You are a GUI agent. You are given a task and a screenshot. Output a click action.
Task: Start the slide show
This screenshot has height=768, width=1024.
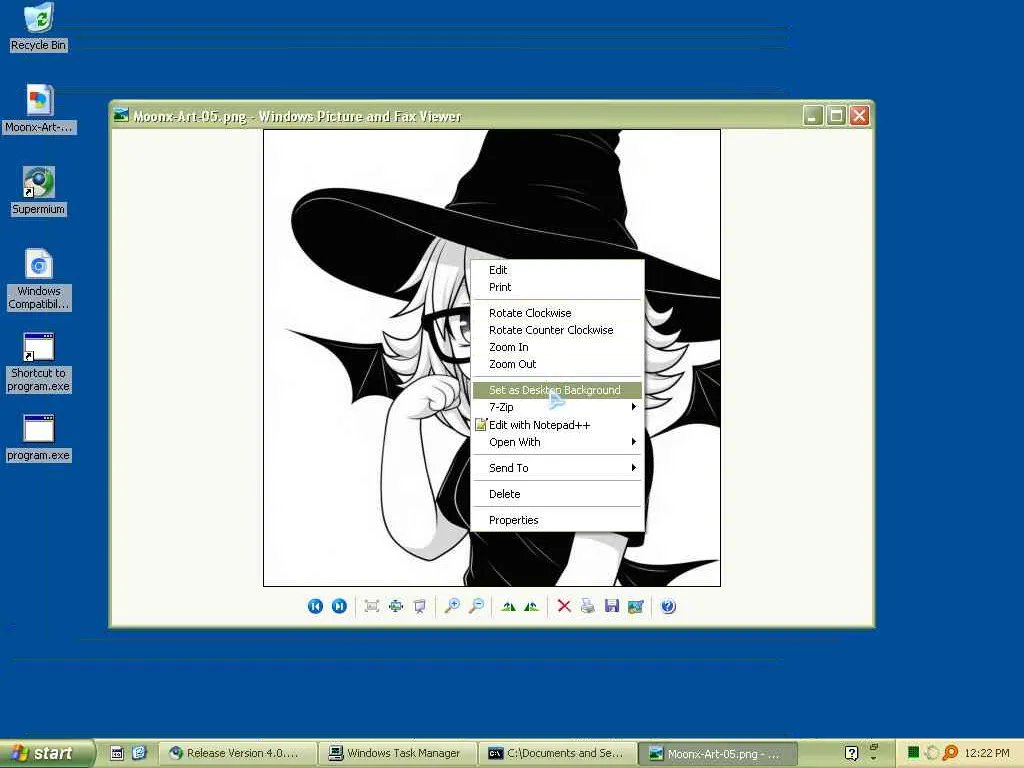[420, 607]
